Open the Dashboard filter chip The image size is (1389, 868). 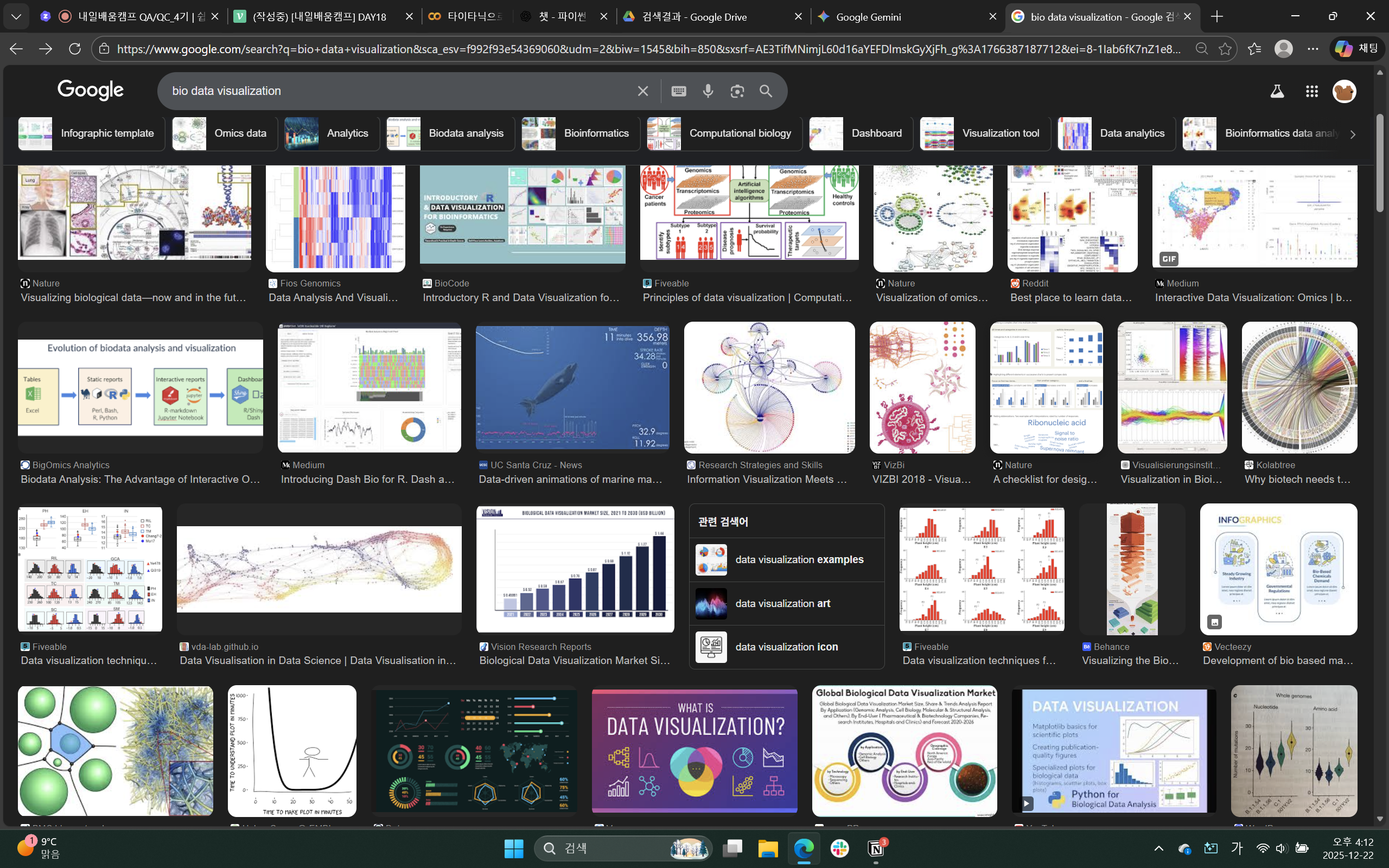(x=861, y=133)
